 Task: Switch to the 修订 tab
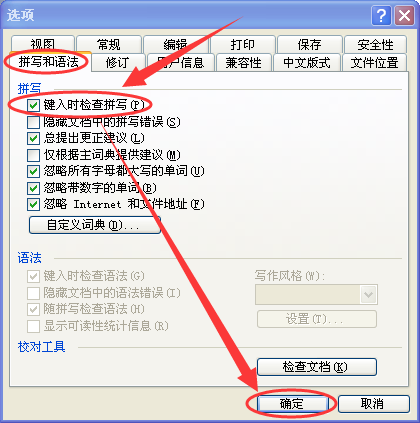(118, 62)
